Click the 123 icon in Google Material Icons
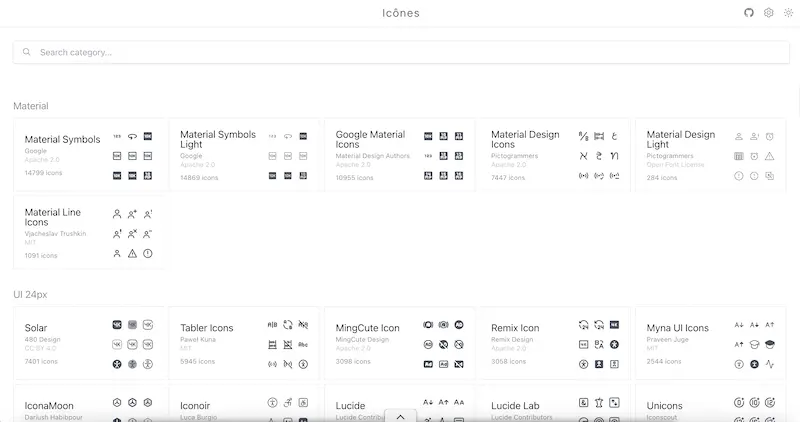This screenshot has height=422, width=800. point(428,156)
